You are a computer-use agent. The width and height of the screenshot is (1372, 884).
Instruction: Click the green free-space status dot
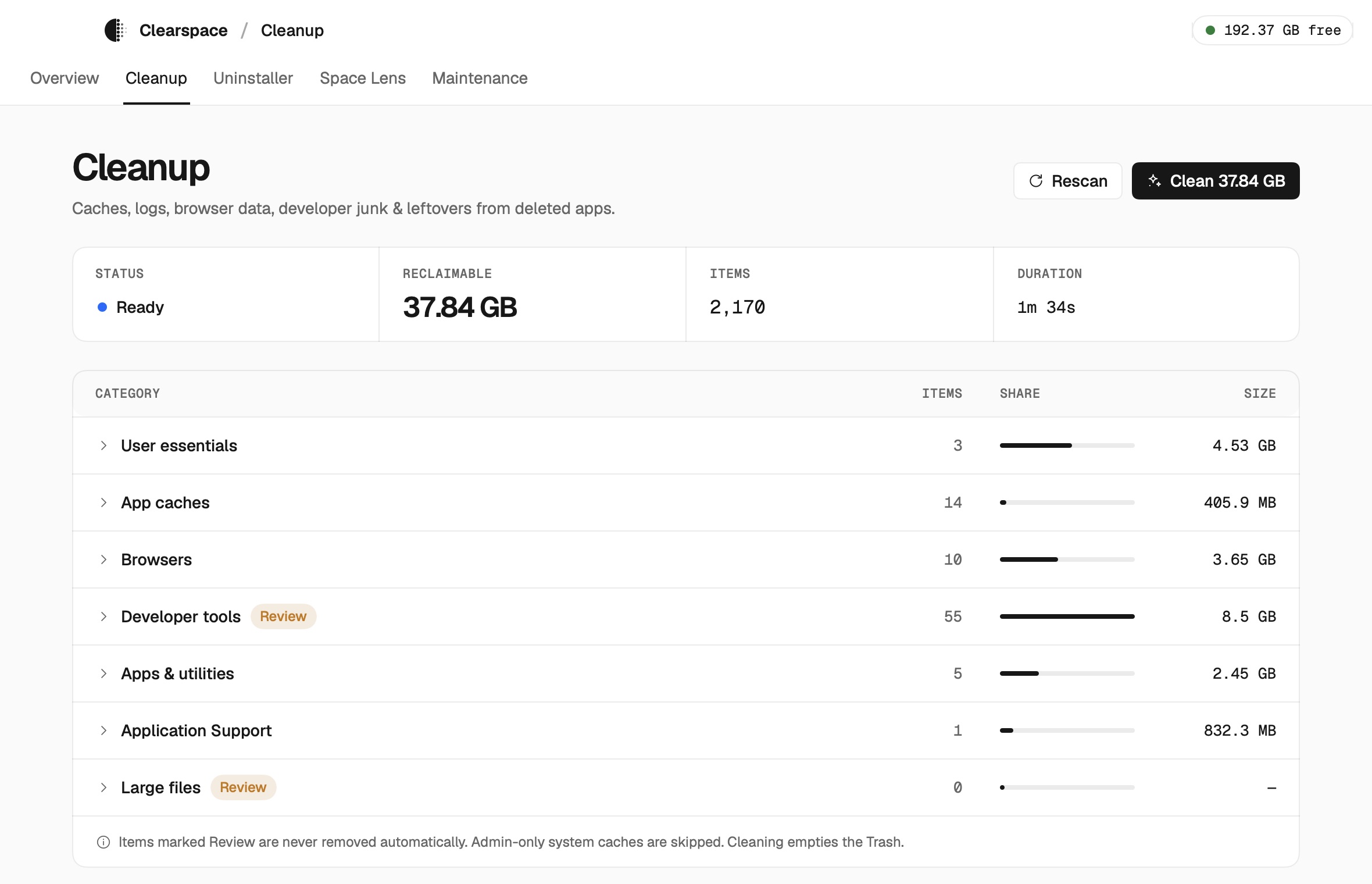pos(1210,30)
